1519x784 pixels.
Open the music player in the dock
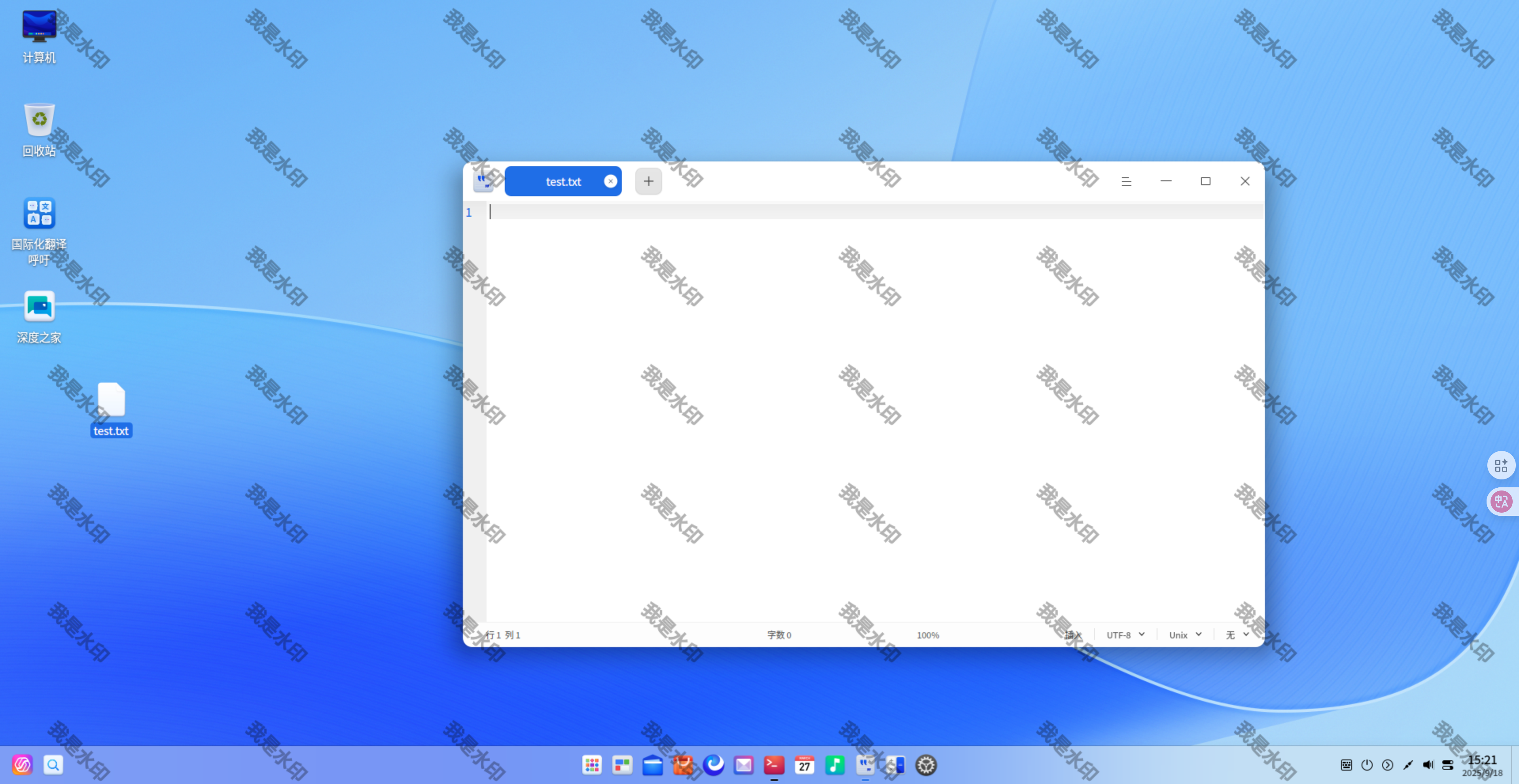click(x=834, y=765)
